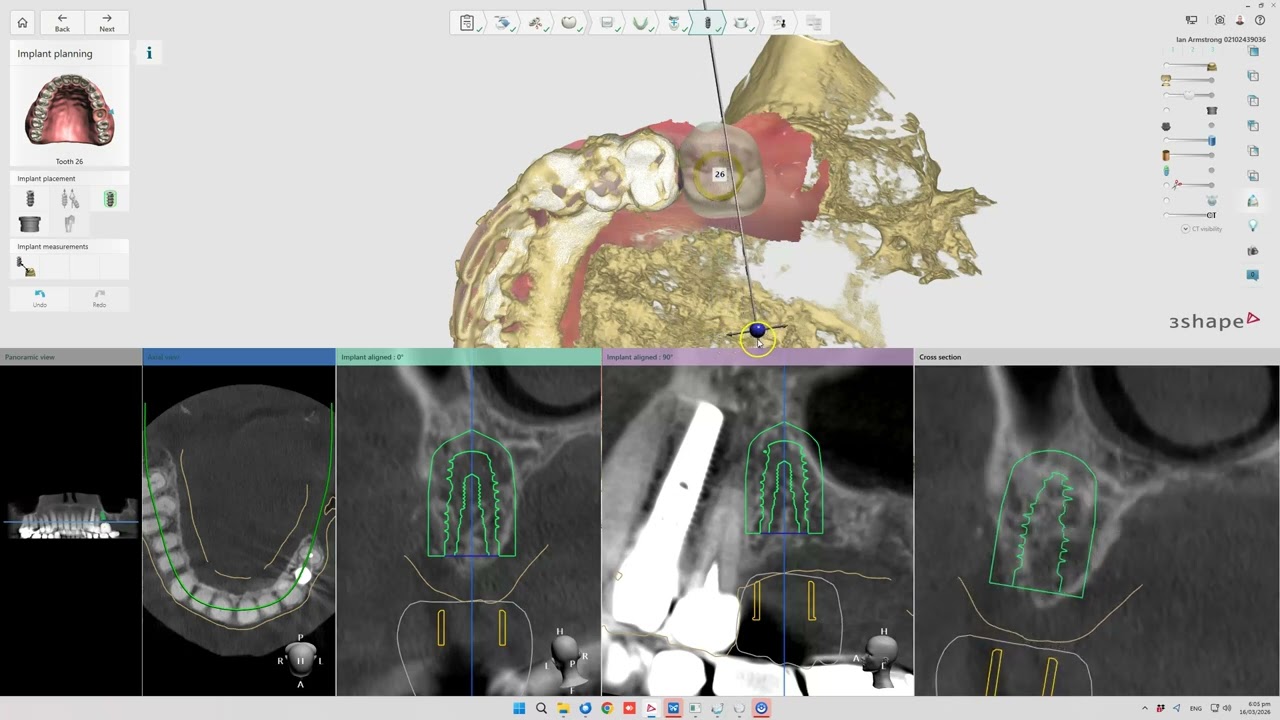Click the Next navigation button
The width and height of the screenshot is (1280, 720).
(x=106, y=22)
